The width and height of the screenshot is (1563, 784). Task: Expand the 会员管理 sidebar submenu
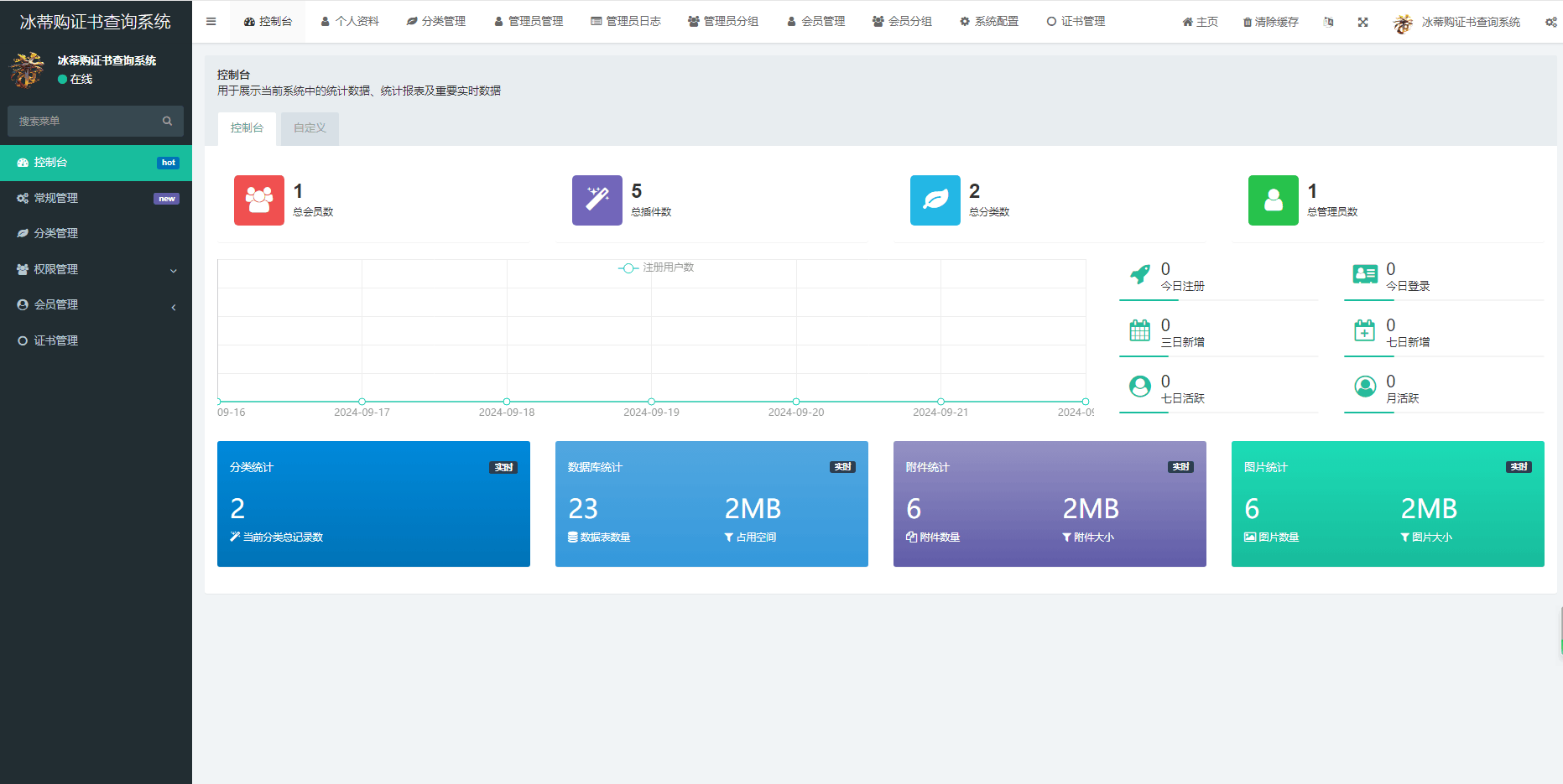coord(96,305)
